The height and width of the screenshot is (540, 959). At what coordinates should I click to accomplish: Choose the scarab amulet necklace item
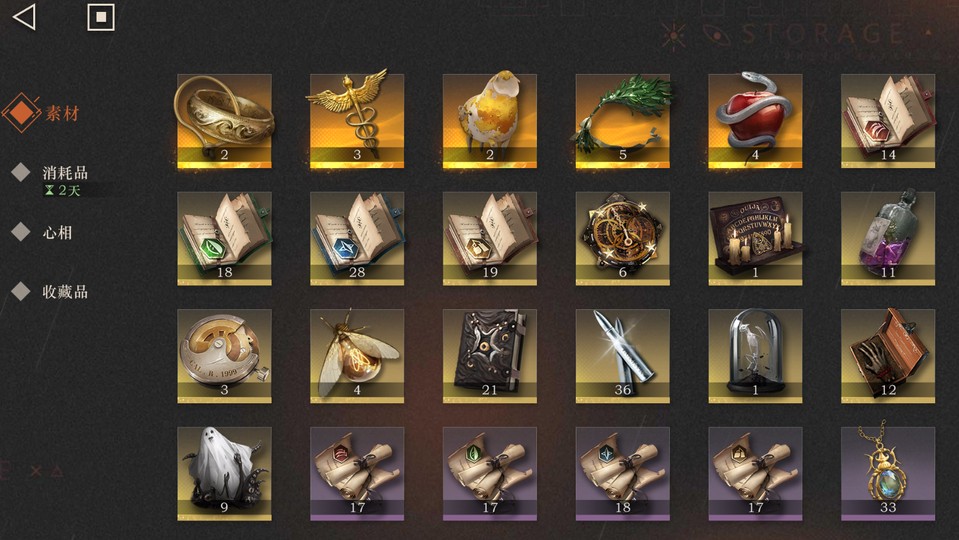(x=888, y=474)
